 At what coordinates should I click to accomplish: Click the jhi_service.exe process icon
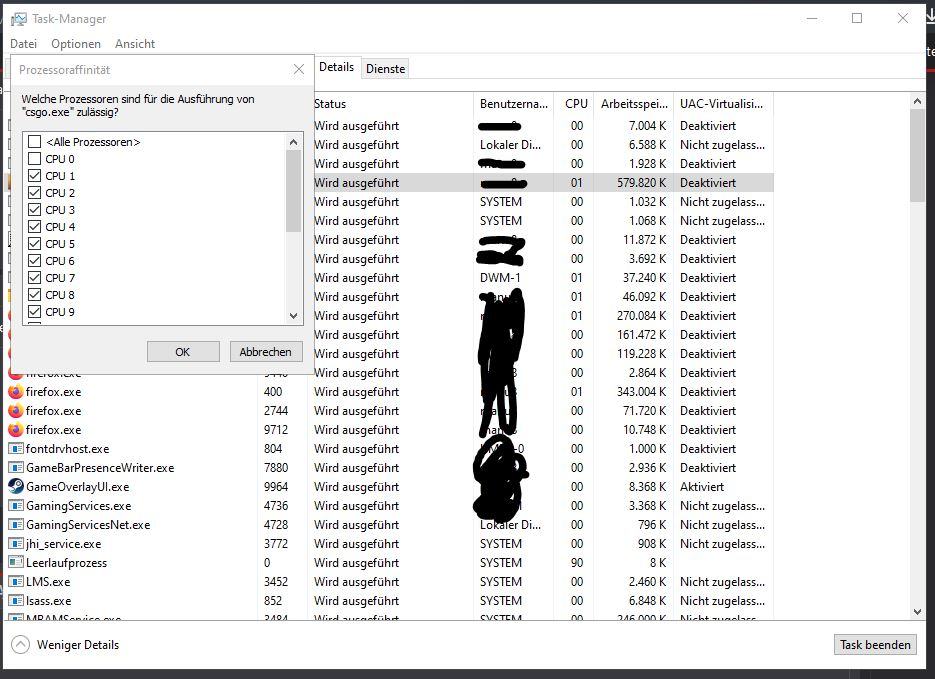click(16, 544)
